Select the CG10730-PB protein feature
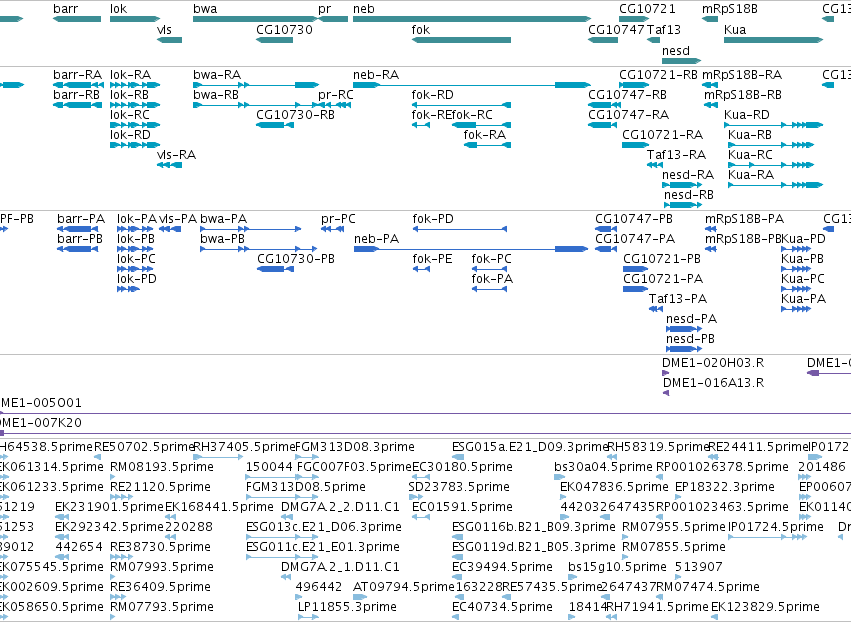This screenshot has width=851, height=622. (275, 269)
